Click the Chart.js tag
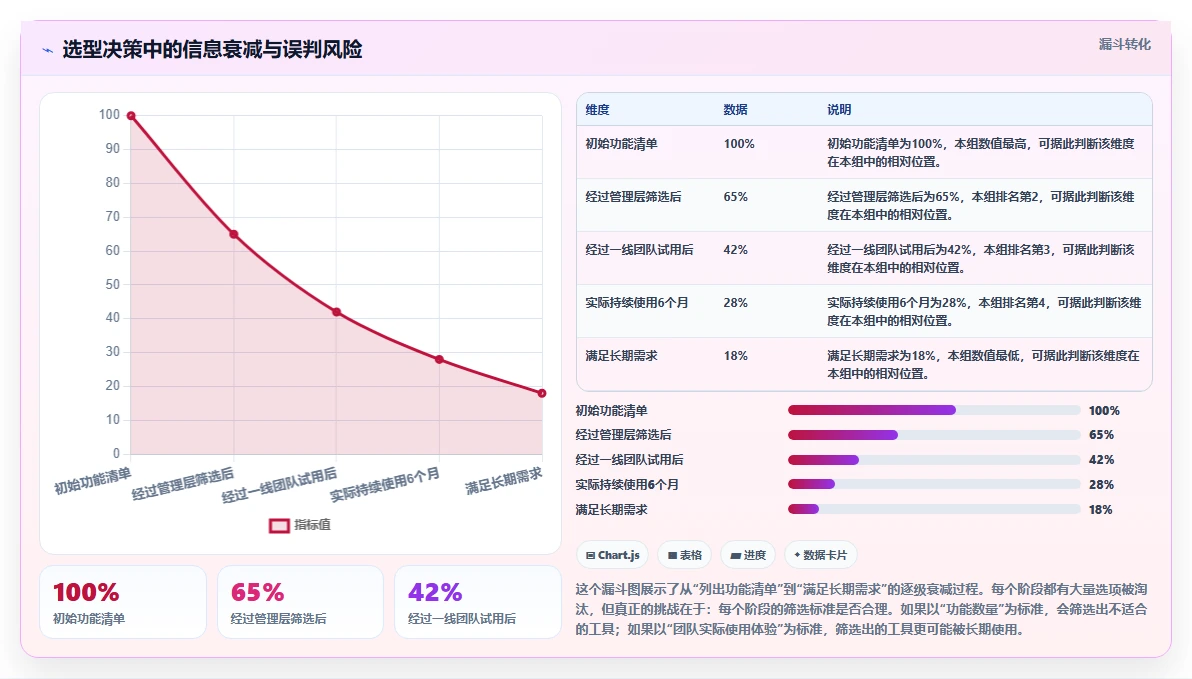This screenshot has height=679, width=1192. (x=612, y=555)
